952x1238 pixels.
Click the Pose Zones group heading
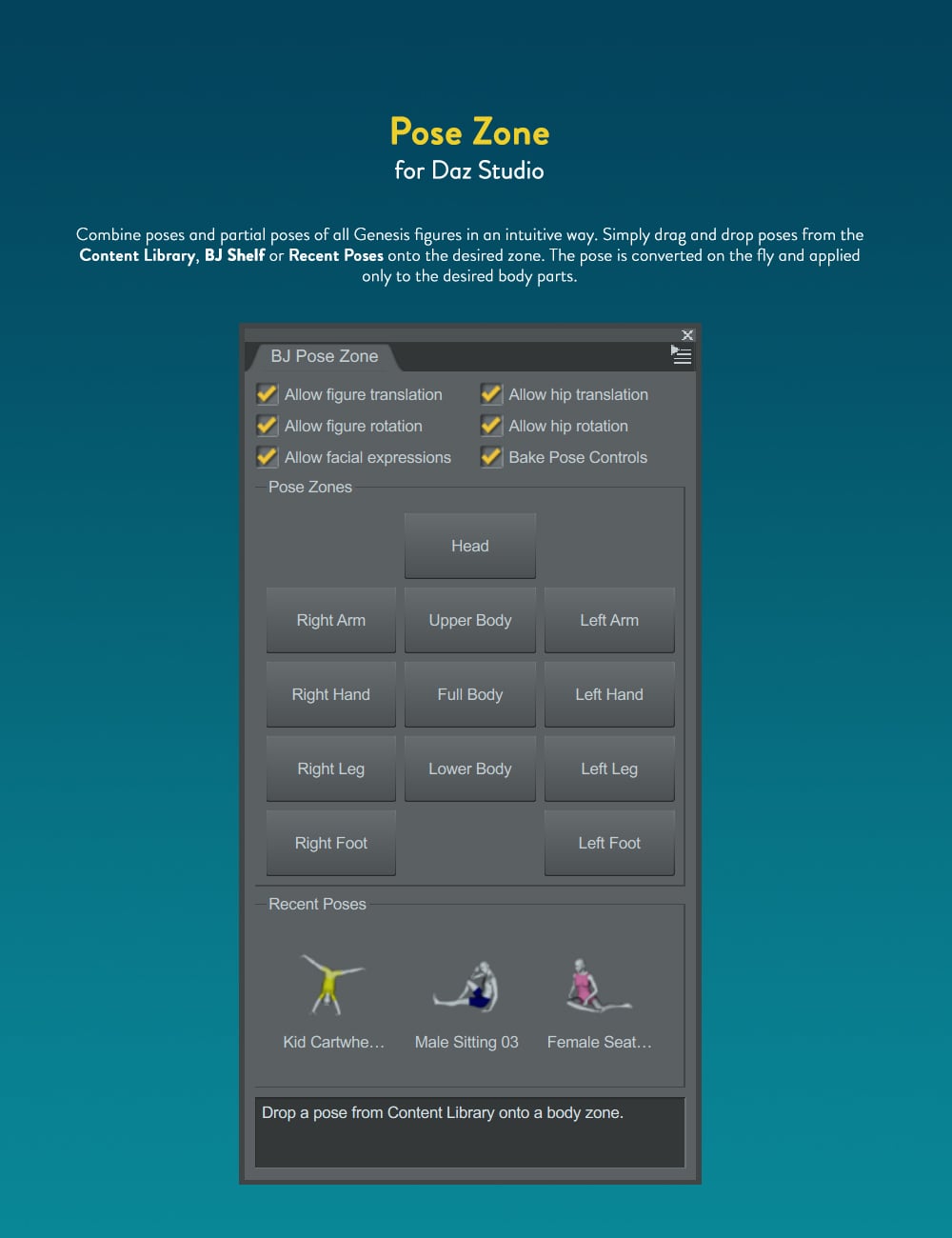pos(310,487)
